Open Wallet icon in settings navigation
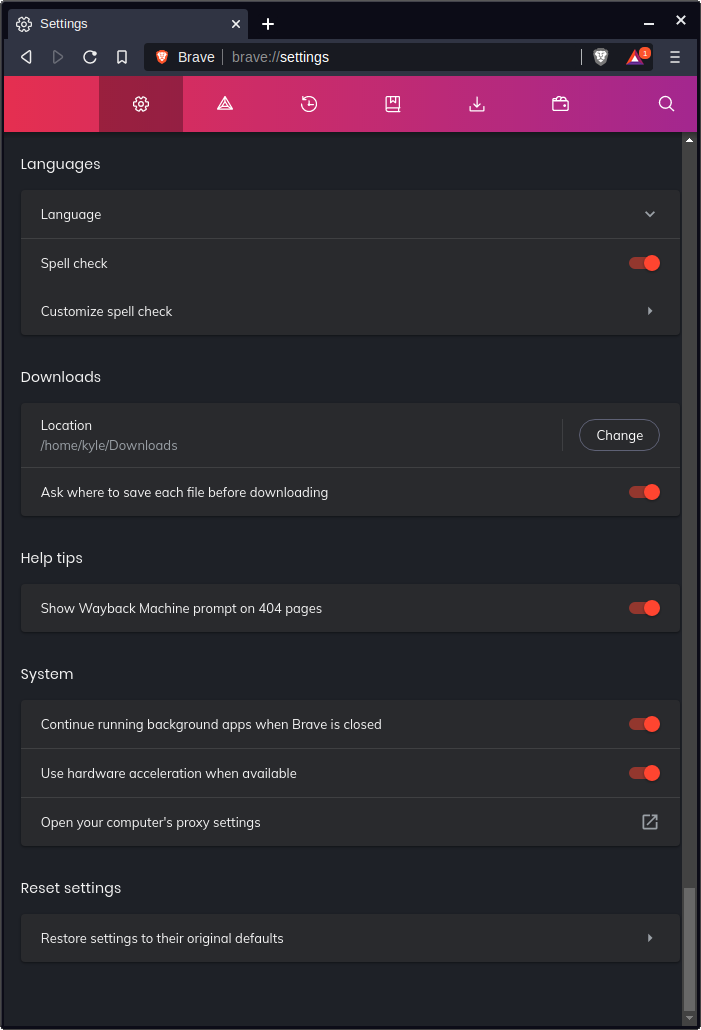The image size is (701, 1030). [561, 103]
